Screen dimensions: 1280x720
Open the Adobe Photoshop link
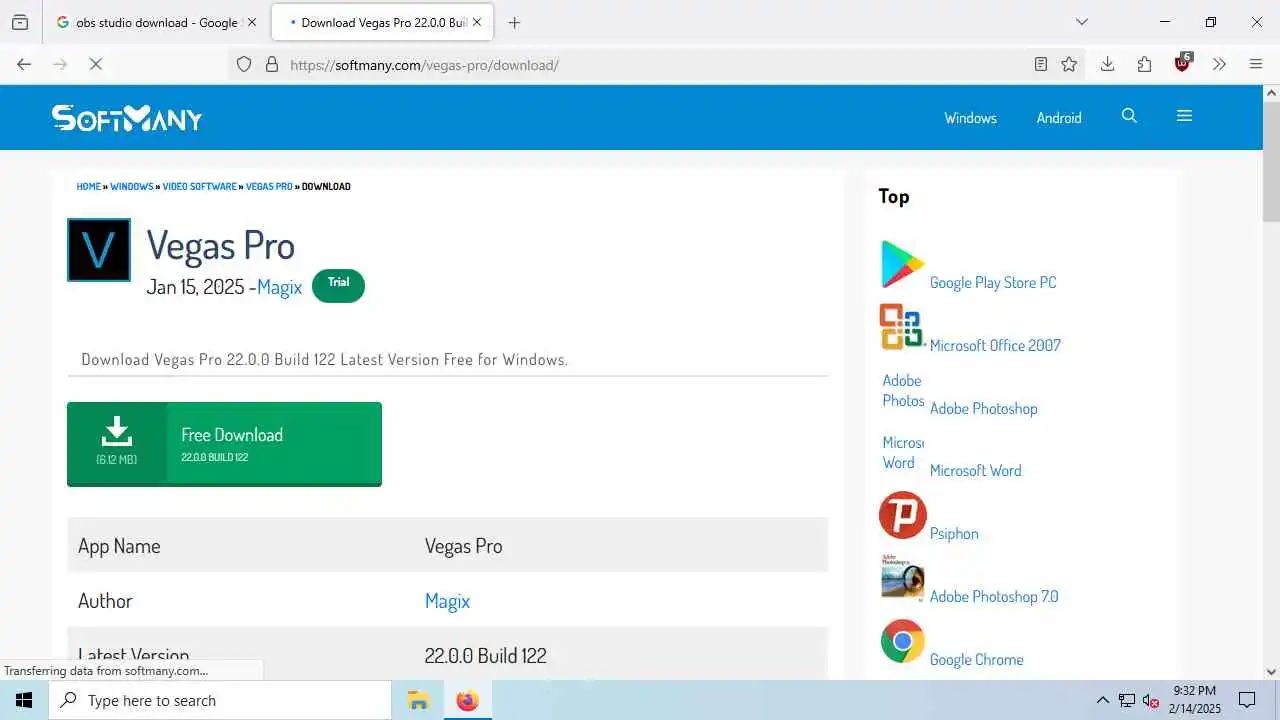pyautogui.click(x=984, y=408)
